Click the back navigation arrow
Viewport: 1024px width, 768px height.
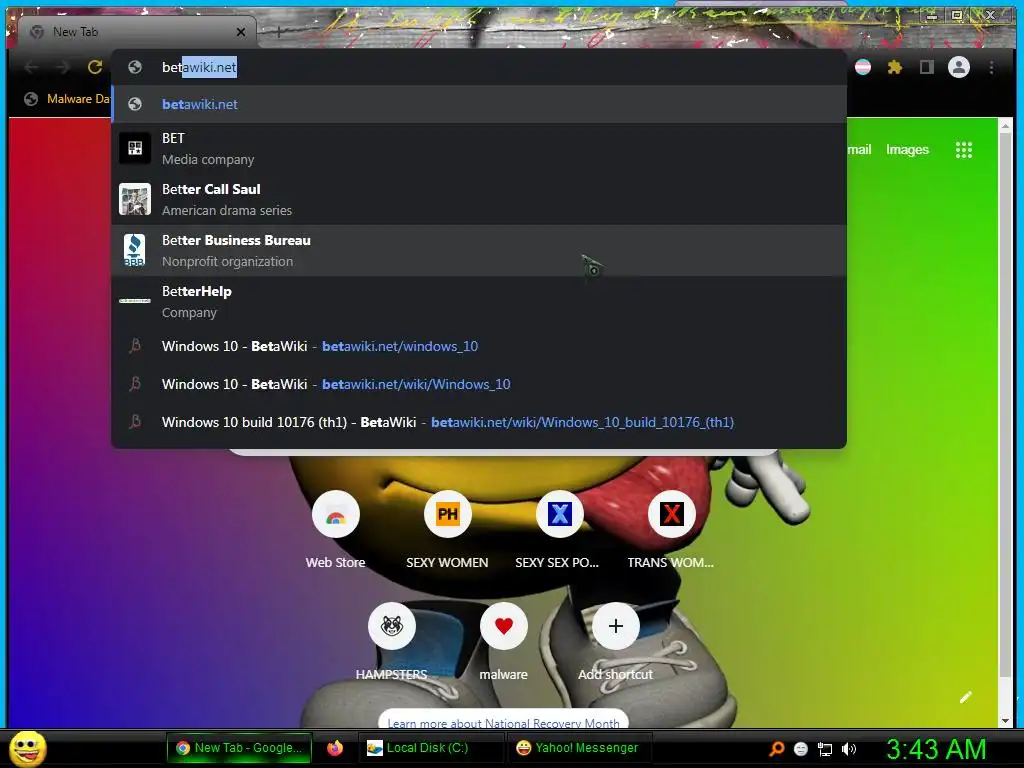31,67
